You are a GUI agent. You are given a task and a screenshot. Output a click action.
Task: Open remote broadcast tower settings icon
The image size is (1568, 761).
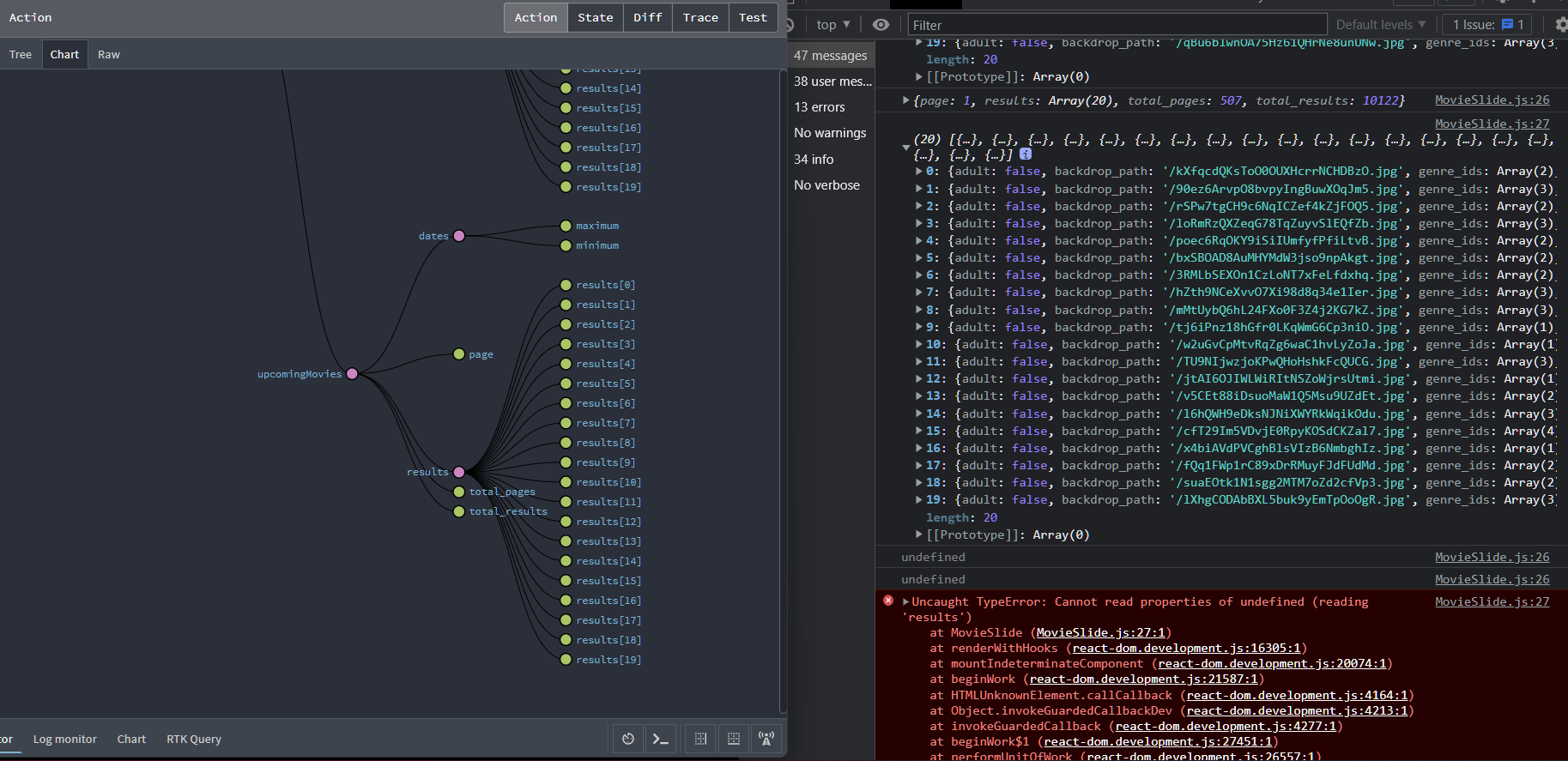[x=766, y=739]
